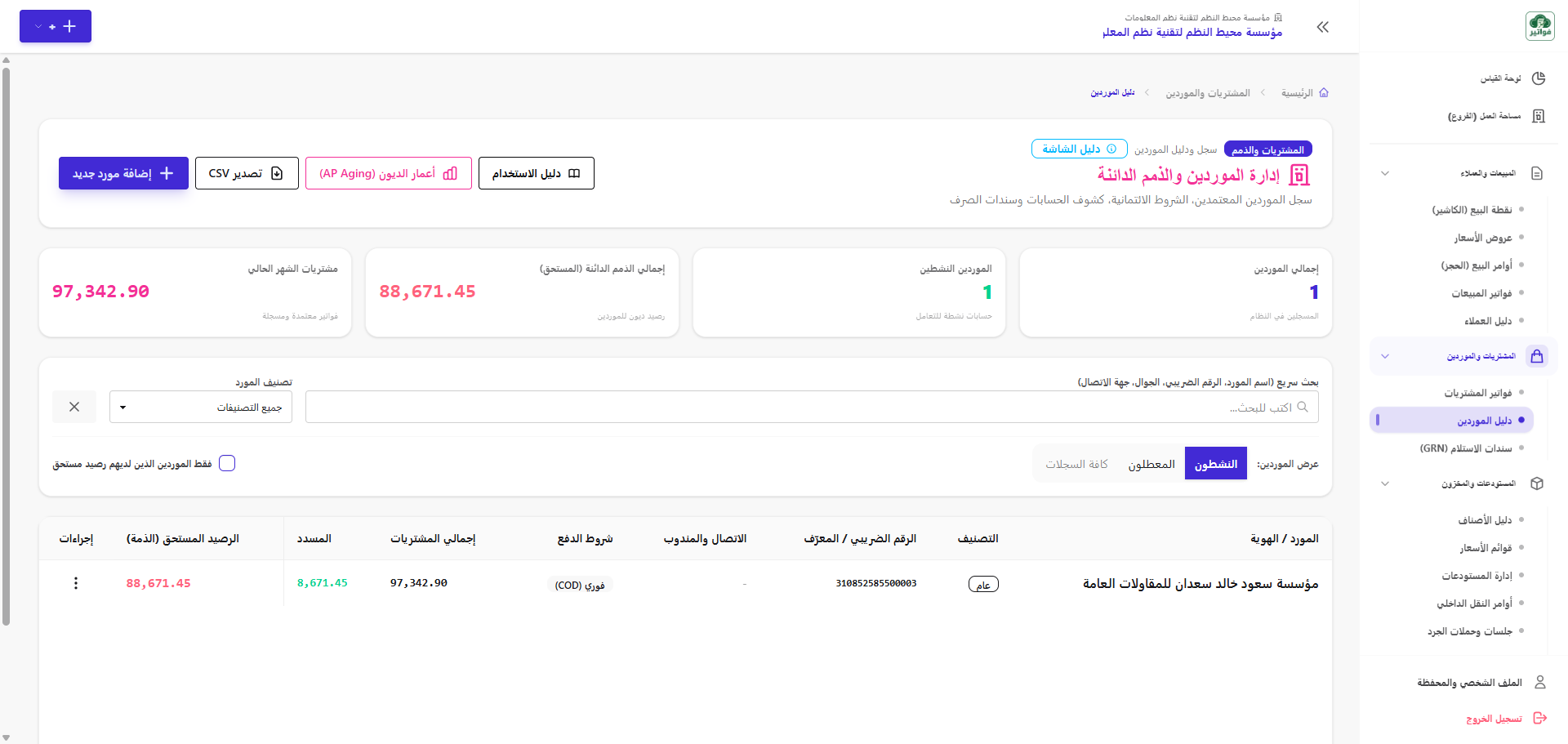This screenshot has height=744, width=1568.
Task: Open actions menu for مؤسسة سعود خالد row
Action: (x=76, y=583)
